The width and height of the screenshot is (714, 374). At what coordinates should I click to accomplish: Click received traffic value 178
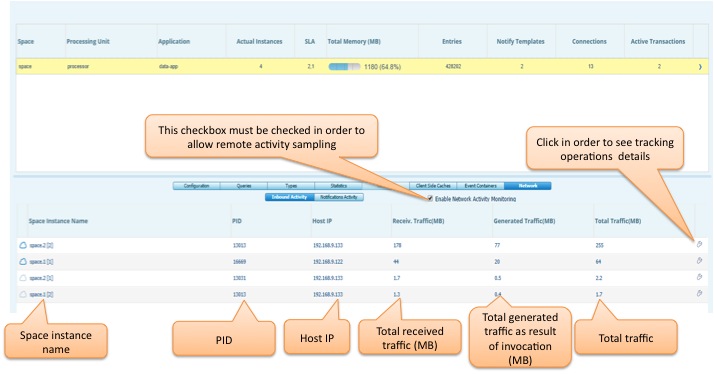(x=397, y=245)
